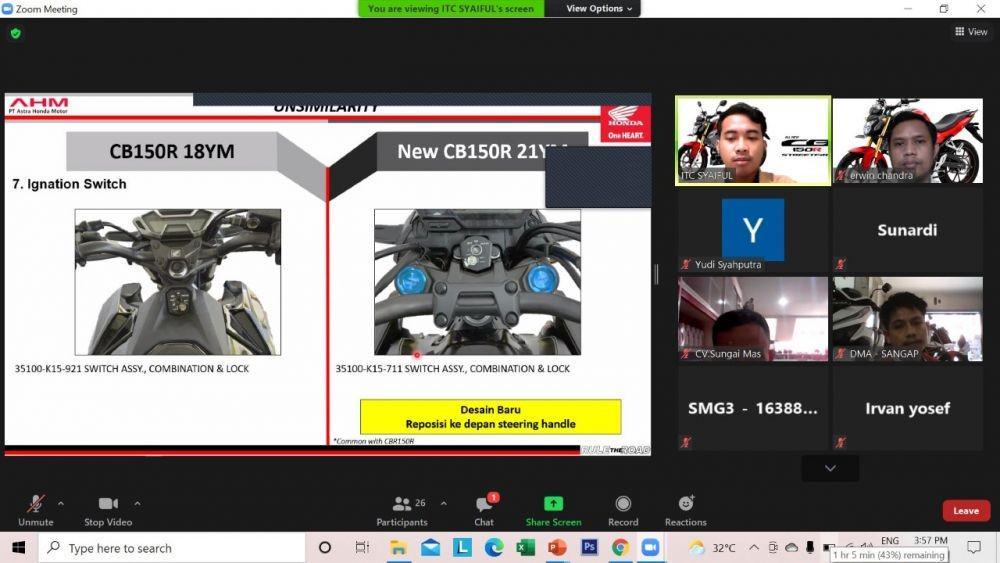
Task: Open Excel from taskbar
Action: [x=526, y=548]
